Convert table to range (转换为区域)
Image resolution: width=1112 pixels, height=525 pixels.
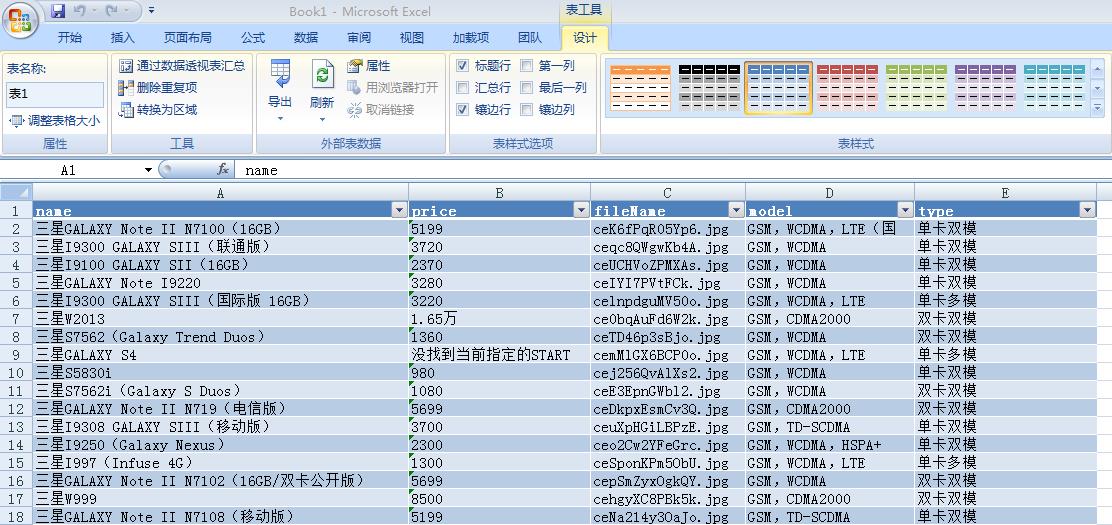point(158,110)
